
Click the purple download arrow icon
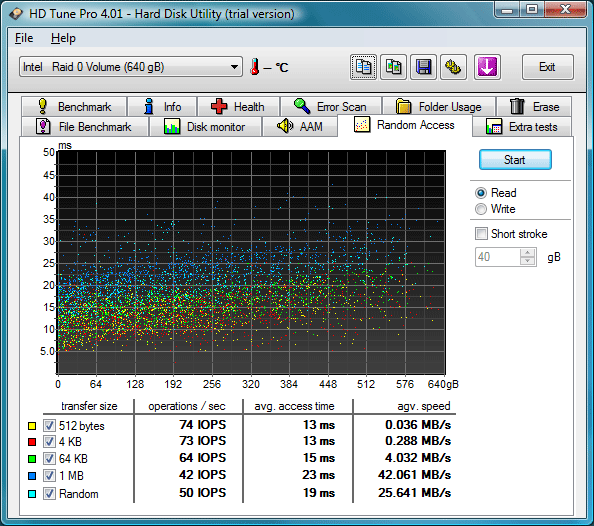click(x=487, y=67)
